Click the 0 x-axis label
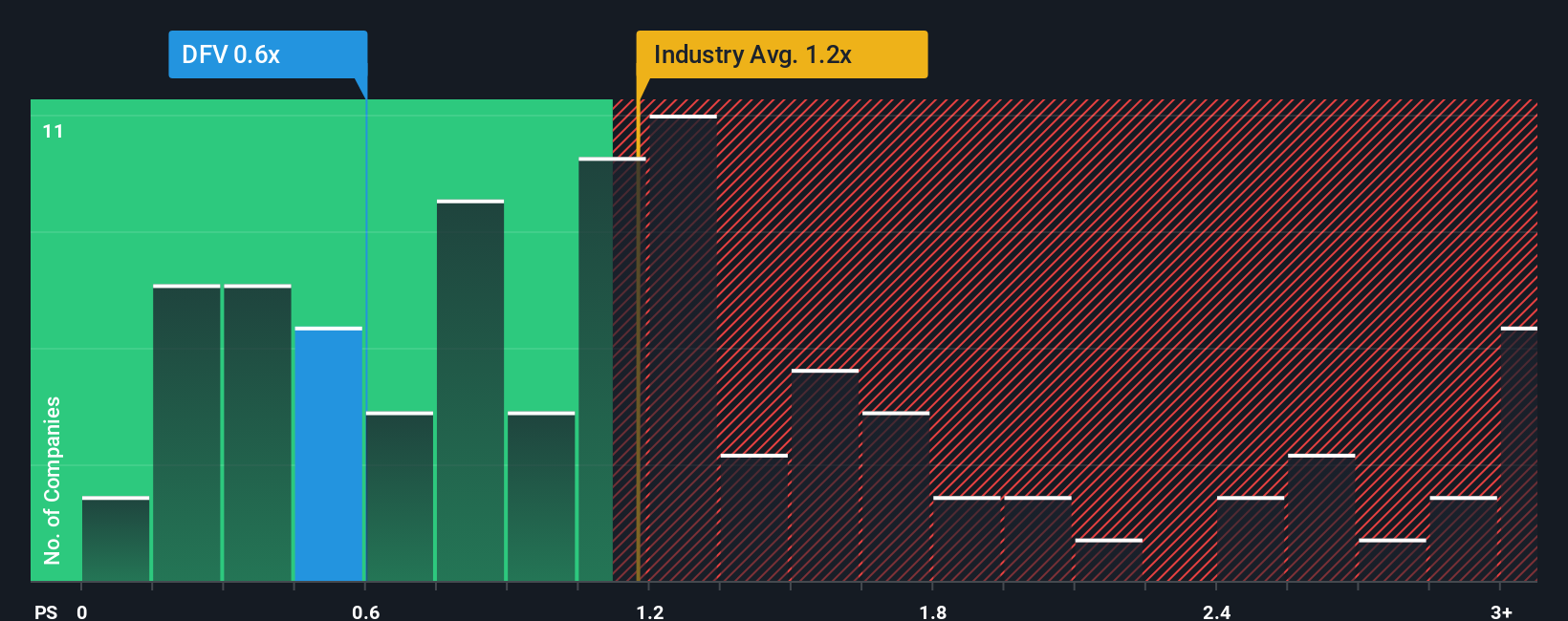Screen dimensions: 1568x621 click(82, 611)
